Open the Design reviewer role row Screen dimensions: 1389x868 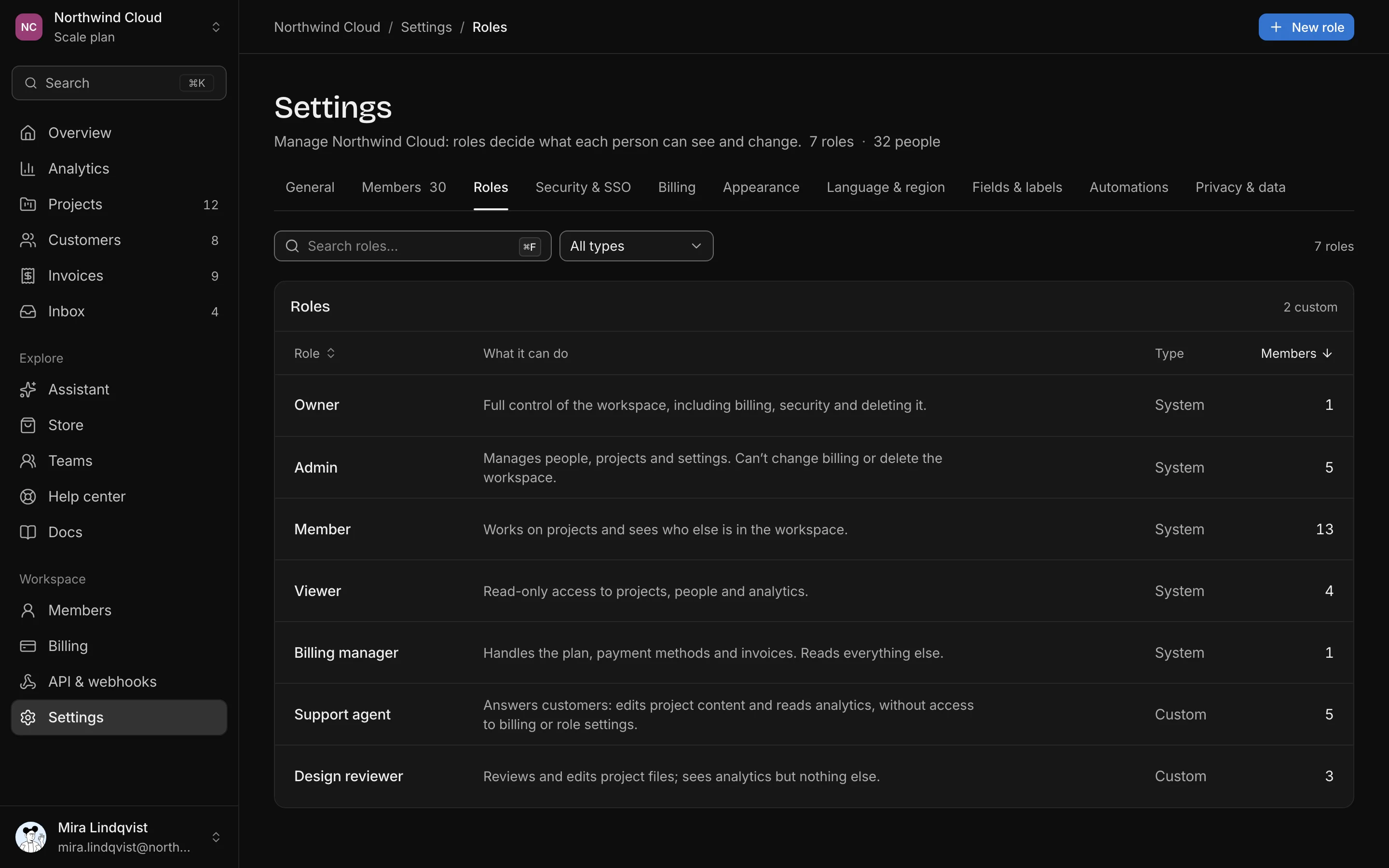[x=814, y=776]
